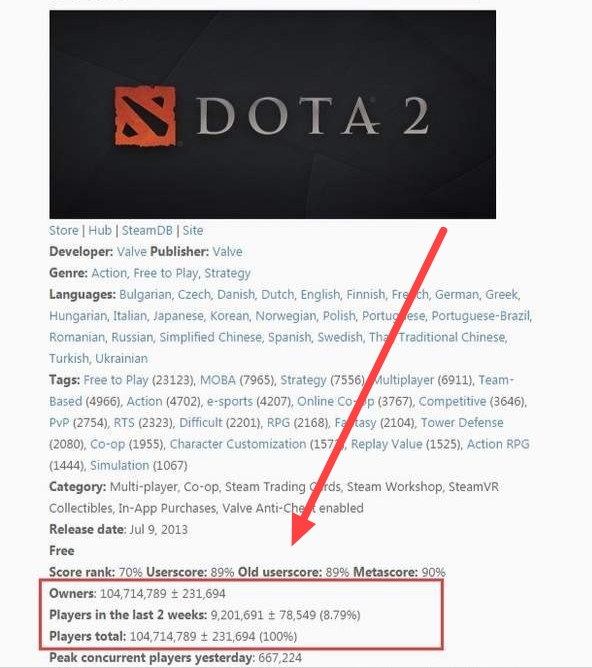Click the Replay Value tag
Screen dimensions: 592x668
coord(387,443)
